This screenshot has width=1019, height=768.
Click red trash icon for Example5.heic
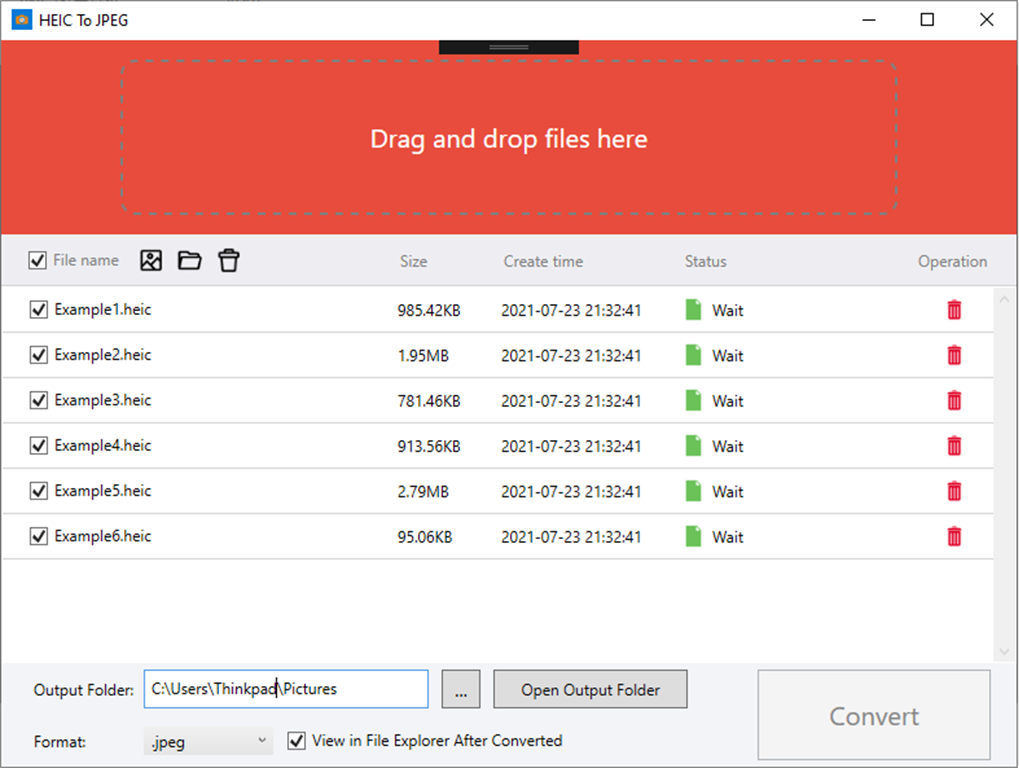(954, 491)
